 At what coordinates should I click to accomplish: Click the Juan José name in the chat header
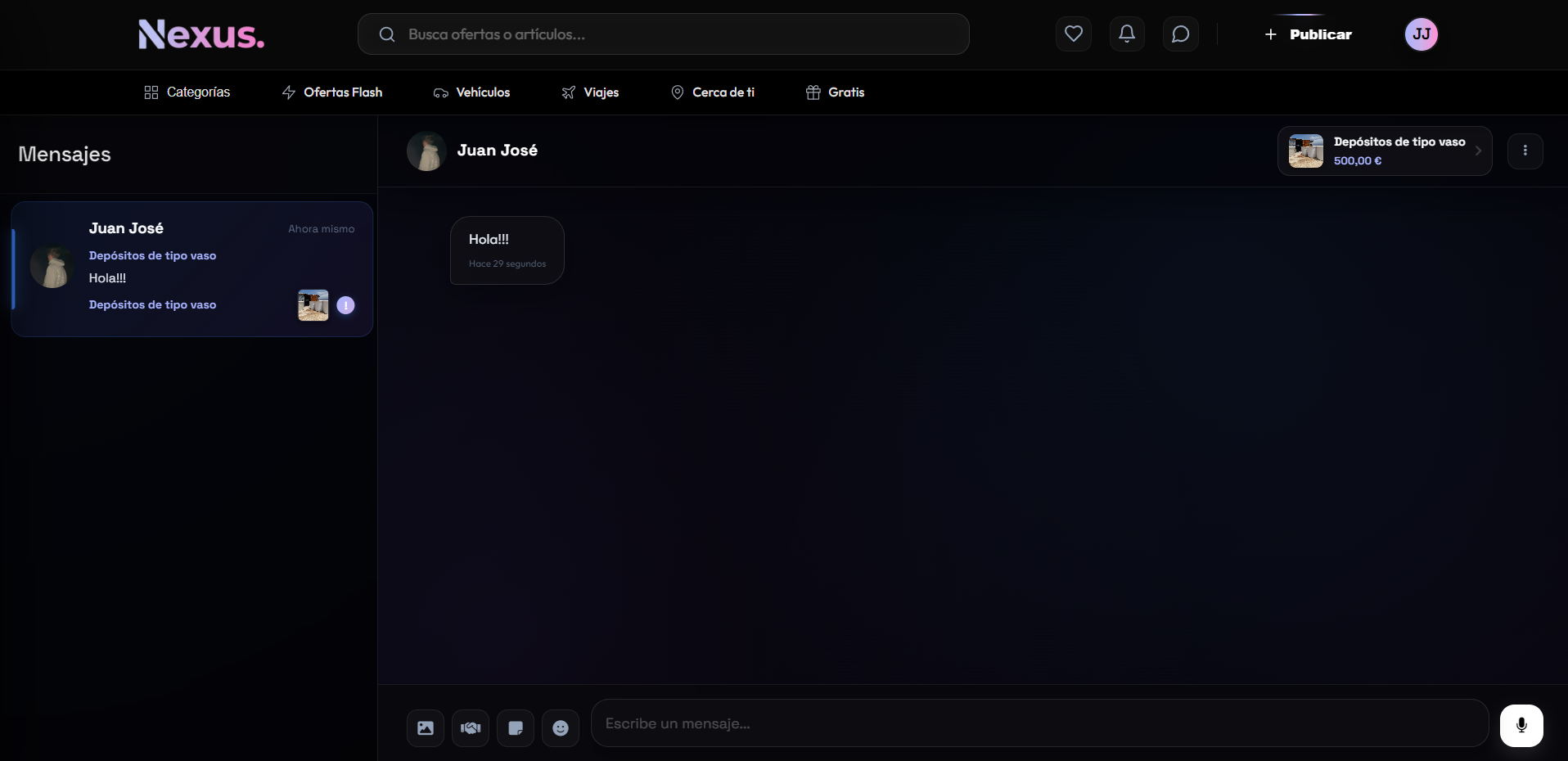[x=498, y=151]
